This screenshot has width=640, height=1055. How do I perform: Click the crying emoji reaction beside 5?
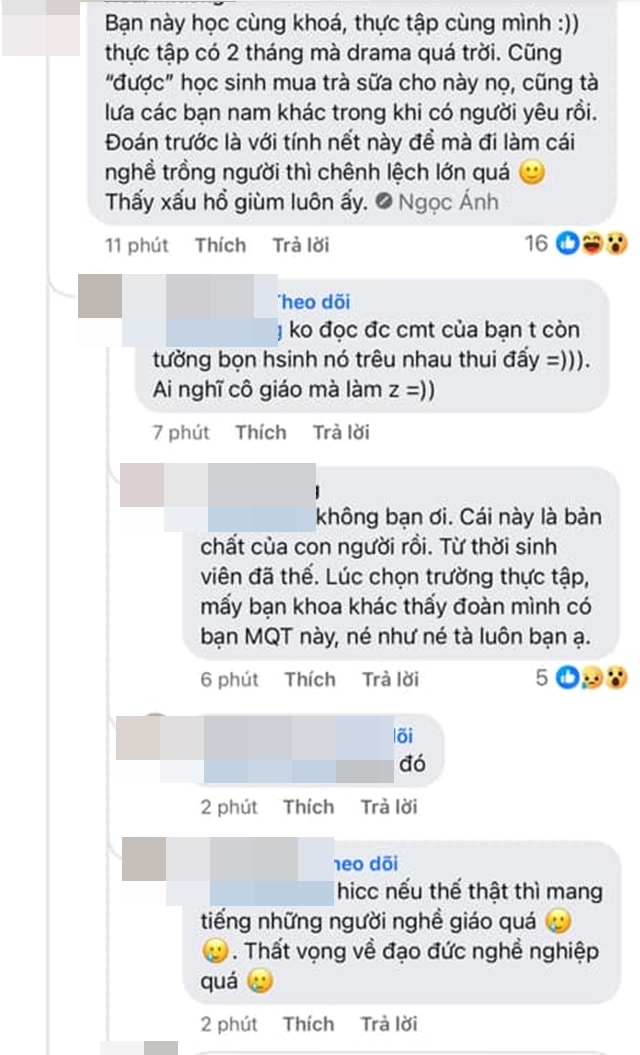[x=592, y=678]
